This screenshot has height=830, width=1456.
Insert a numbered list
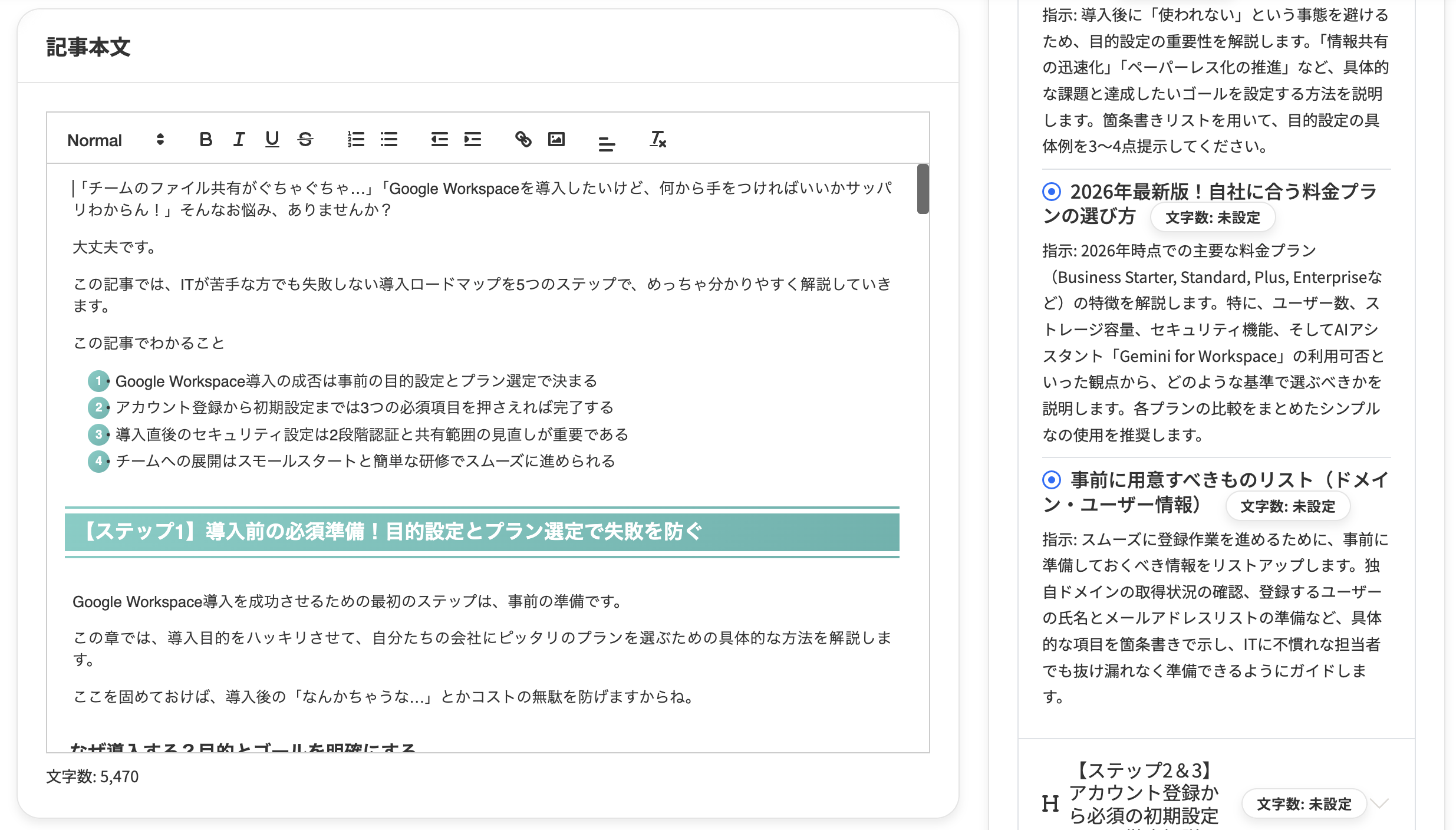(x=356, y=140)
